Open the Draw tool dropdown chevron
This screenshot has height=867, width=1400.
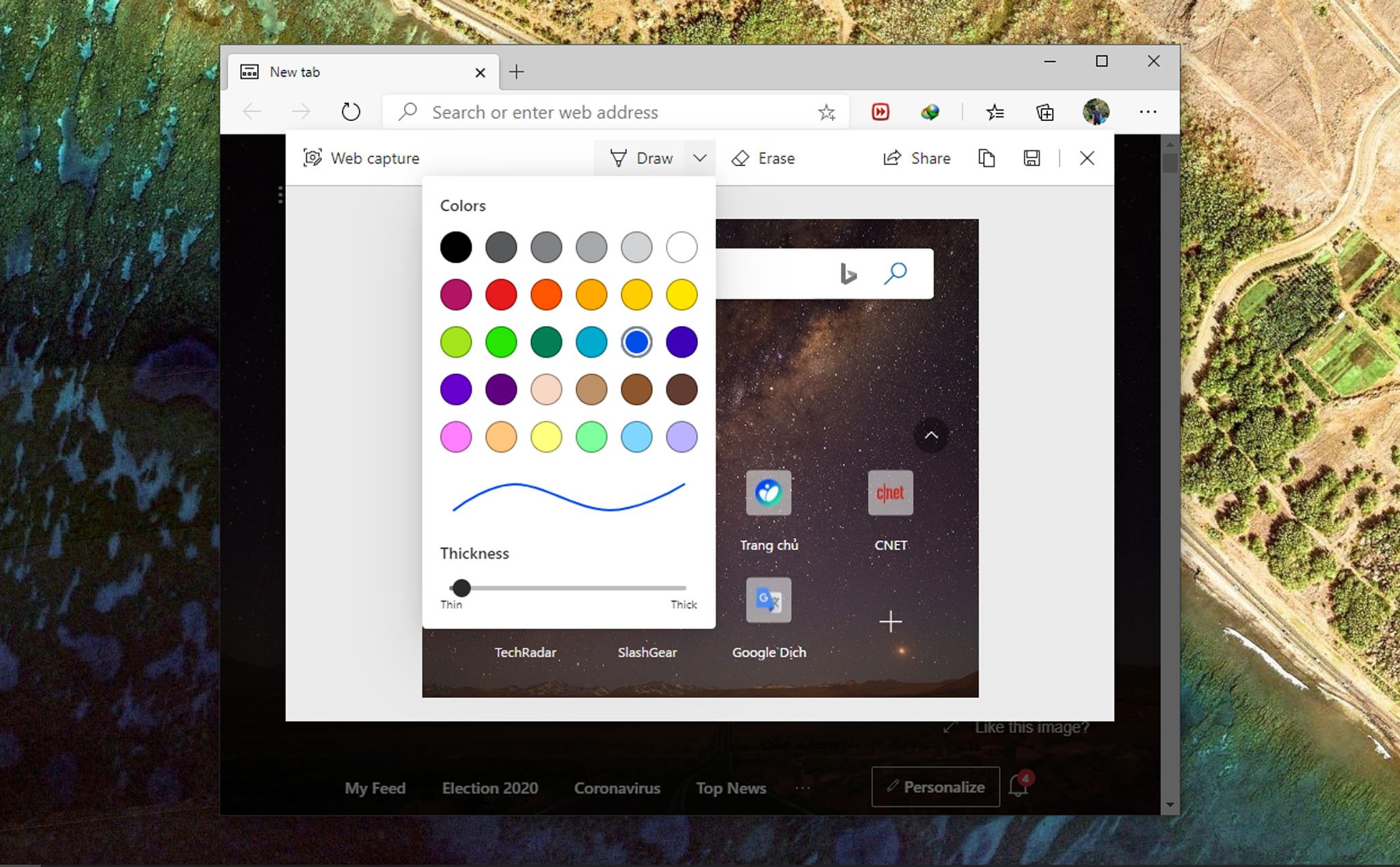[x=699, y=158]
